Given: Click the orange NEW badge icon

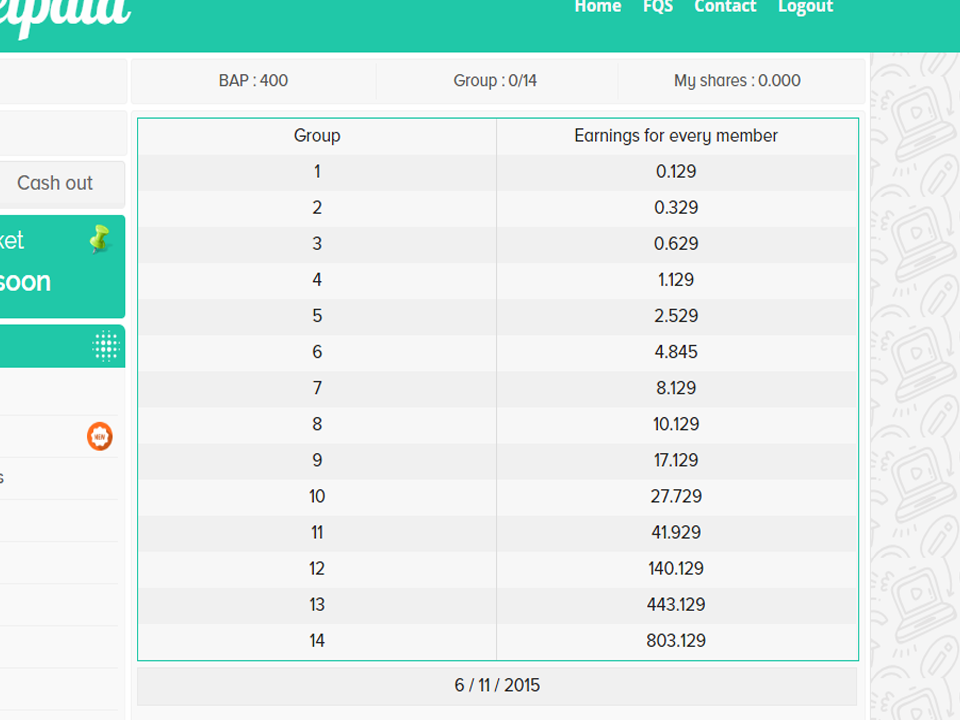Looking at the screenshot, I should pos(99,437).
